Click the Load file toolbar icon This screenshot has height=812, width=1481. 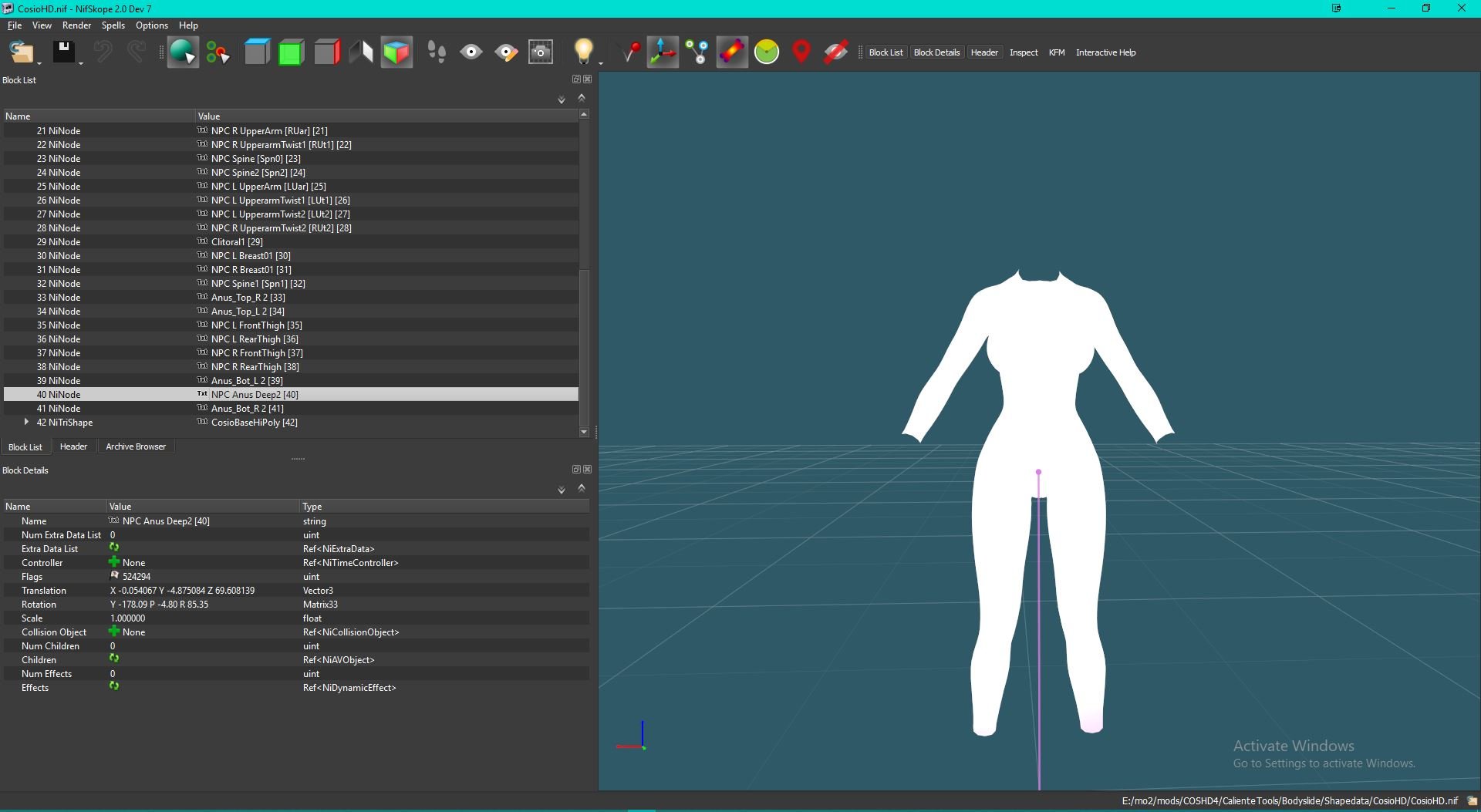21,52
